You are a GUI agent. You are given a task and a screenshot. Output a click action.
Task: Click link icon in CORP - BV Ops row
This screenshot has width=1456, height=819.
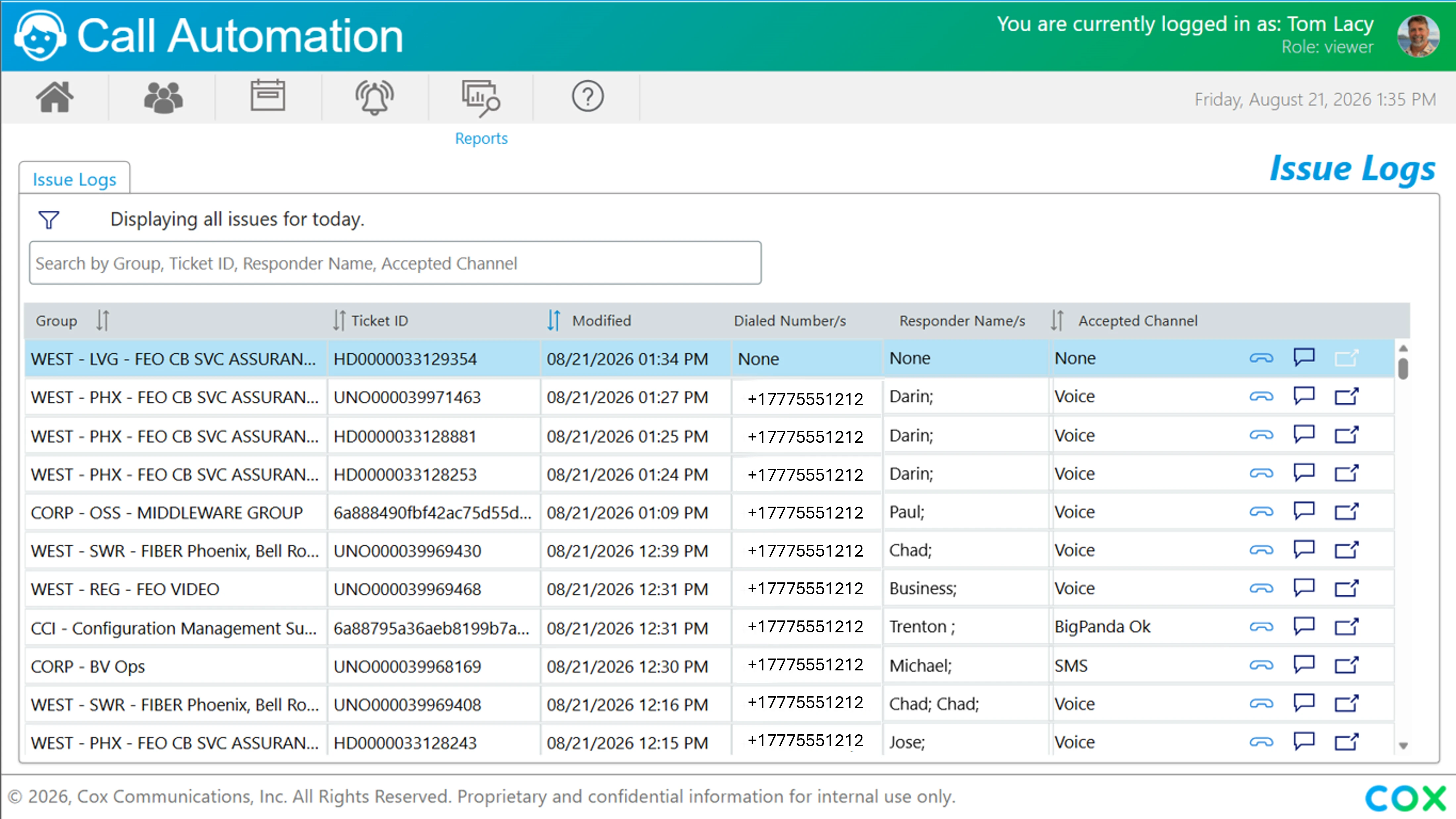pyautogui.click(x=1261, y=665)
